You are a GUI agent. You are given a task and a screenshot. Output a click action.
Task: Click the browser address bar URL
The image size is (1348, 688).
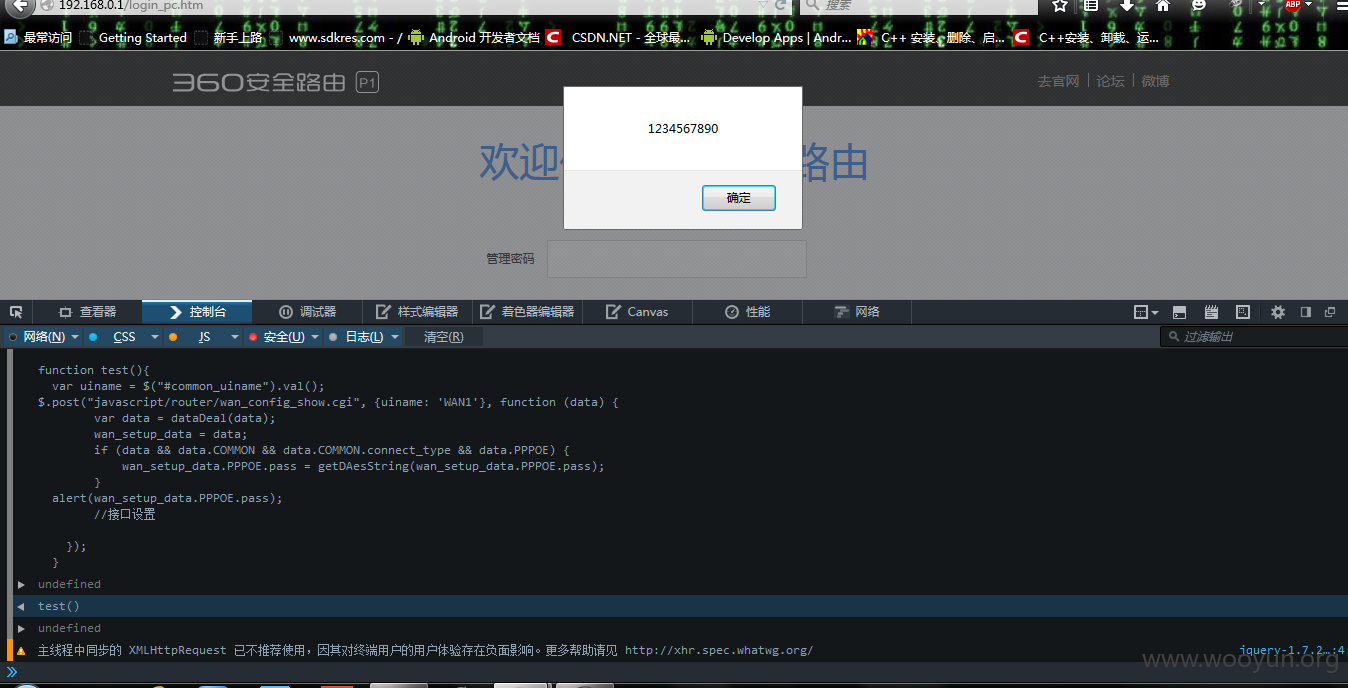pyautogui.click(x=400, y=5)
